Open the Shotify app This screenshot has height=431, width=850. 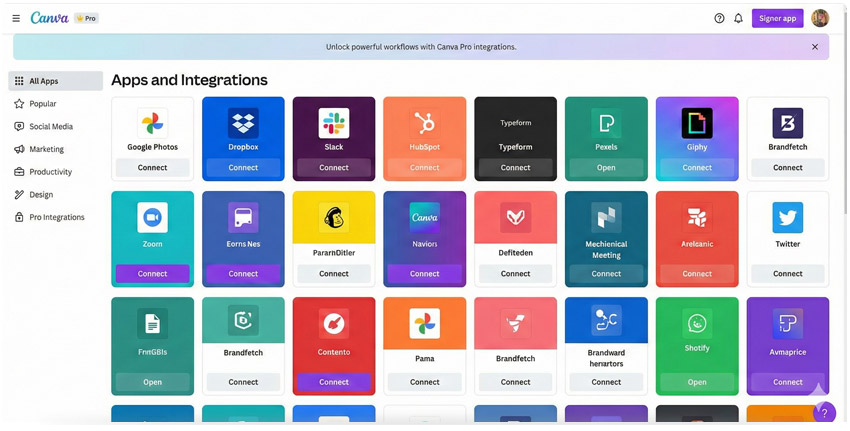click(x=697, y=382)
